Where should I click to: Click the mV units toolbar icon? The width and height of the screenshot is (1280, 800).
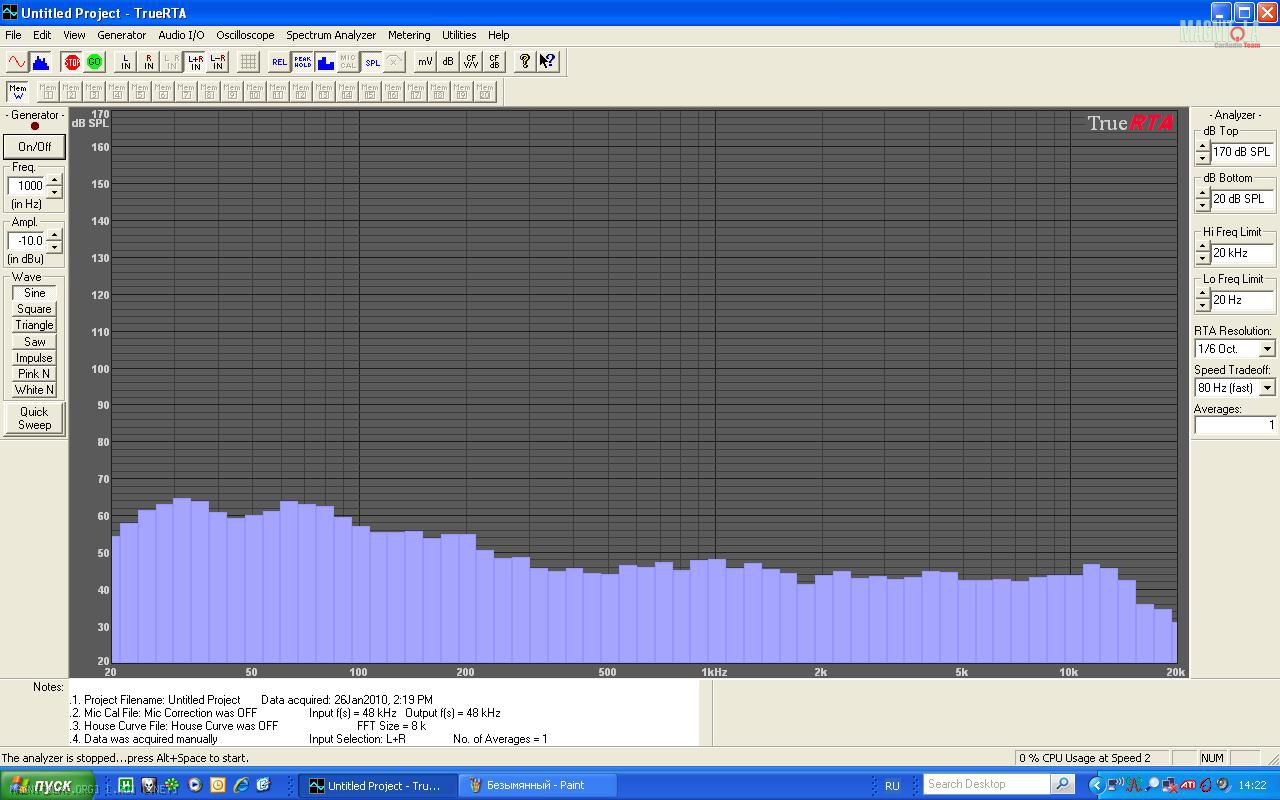[x=425, y=62]
